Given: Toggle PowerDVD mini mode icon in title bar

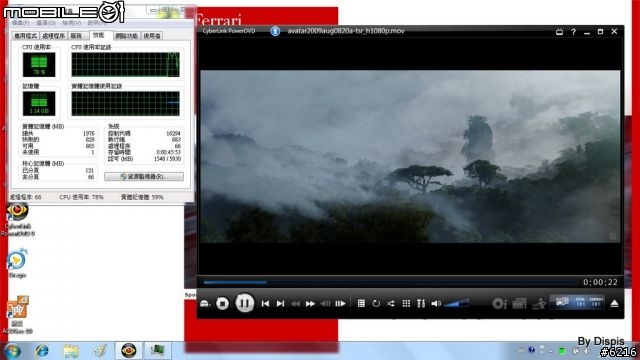Looking at the screenshot, I should [x=559, y=31].
